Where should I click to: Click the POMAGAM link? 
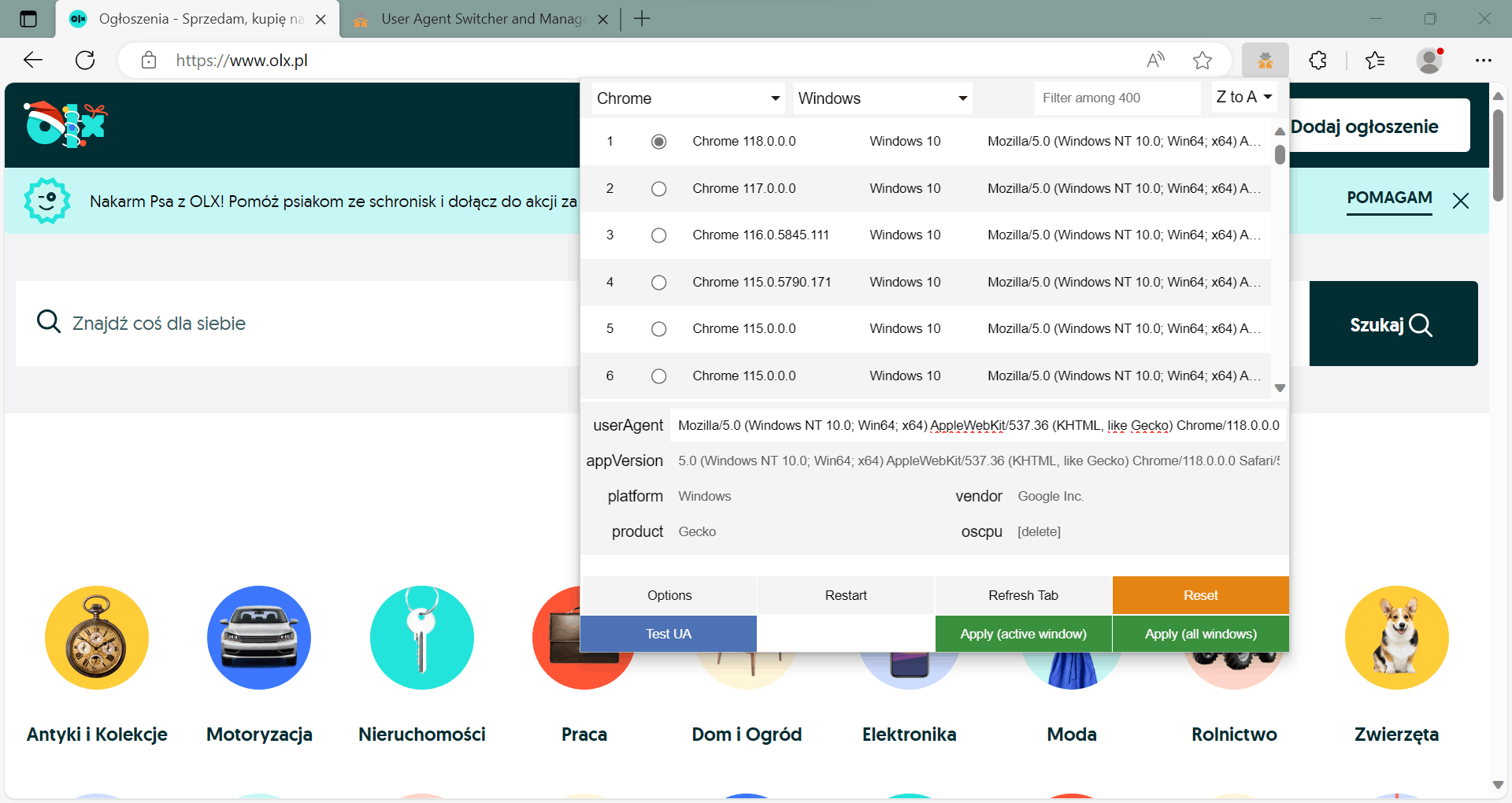coord(1389,198)
